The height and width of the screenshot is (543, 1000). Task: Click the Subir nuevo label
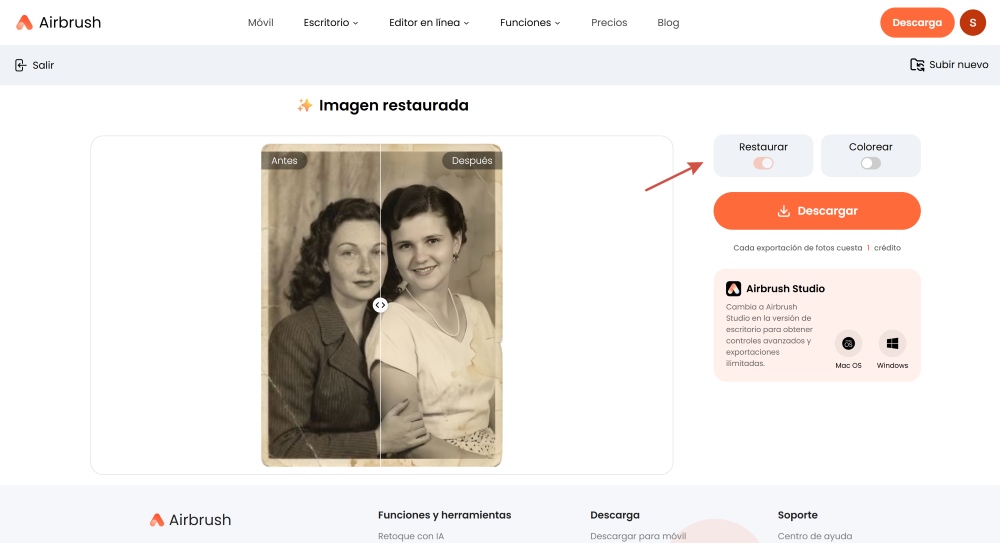959,64
